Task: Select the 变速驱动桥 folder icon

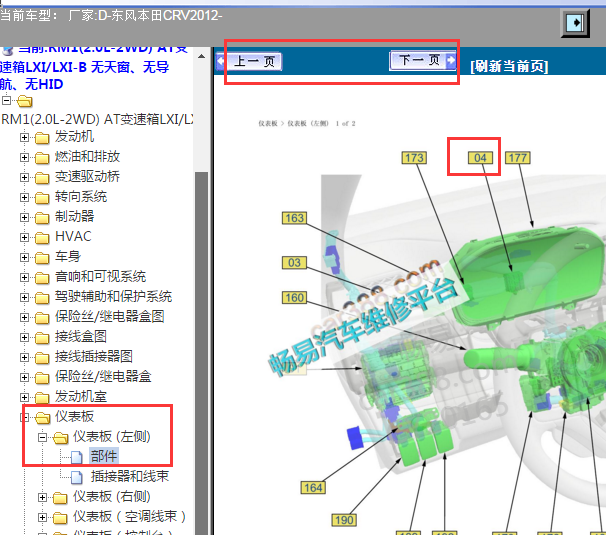Action: [x=42, y=178]
